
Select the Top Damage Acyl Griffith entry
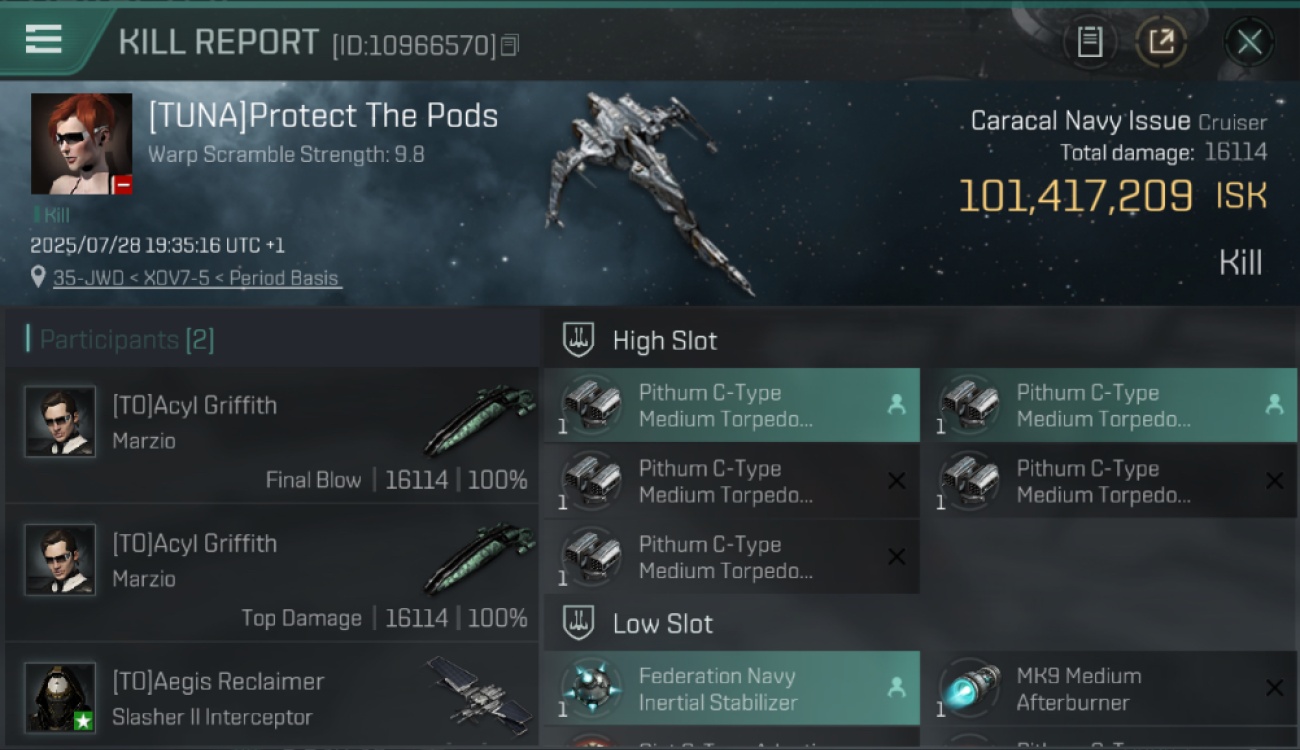click(x=272, y=573)
